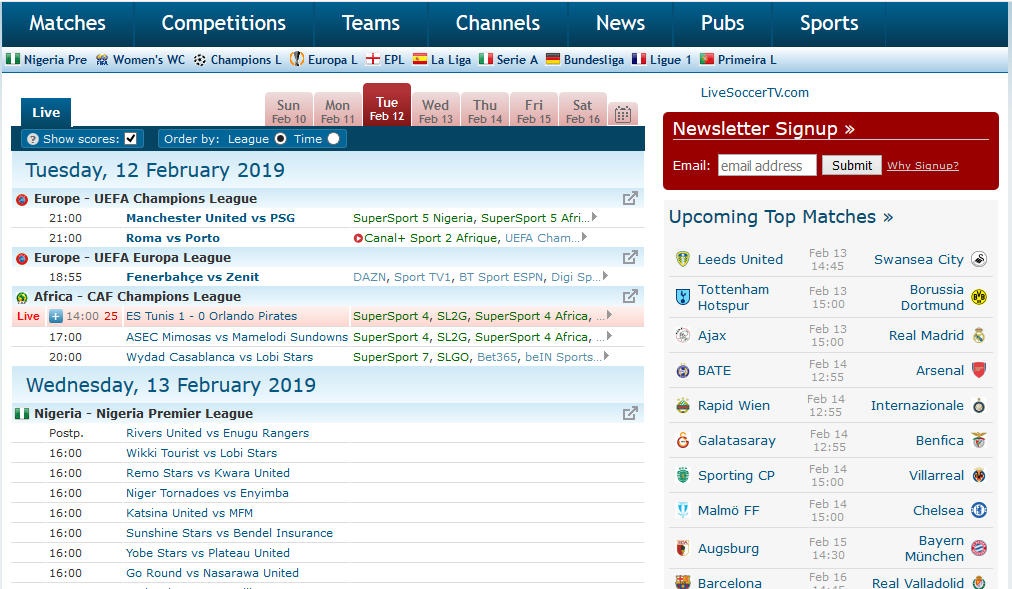The height and width of the screenshot is (589, 1012).
Task: Select the Leeds United club crest
Action: tap(683, 258)
